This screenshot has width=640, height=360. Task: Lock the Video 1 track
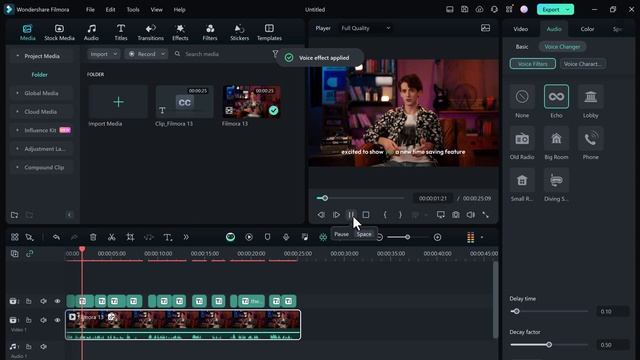29,320
